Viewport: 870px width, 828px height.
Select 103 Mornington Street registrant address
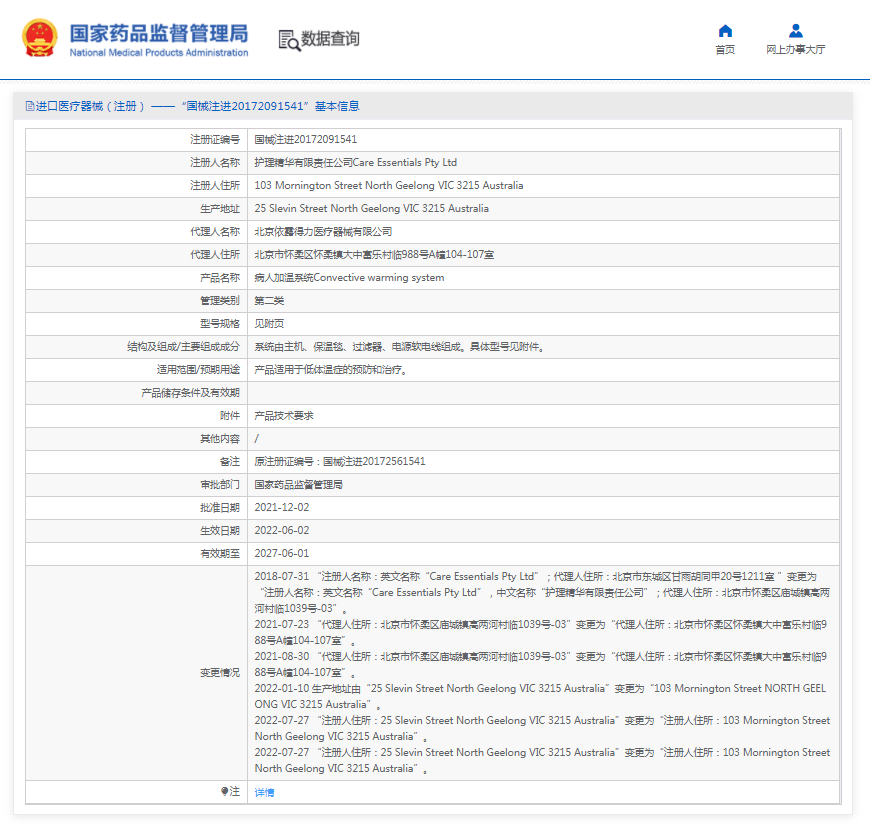coord(388,185)
